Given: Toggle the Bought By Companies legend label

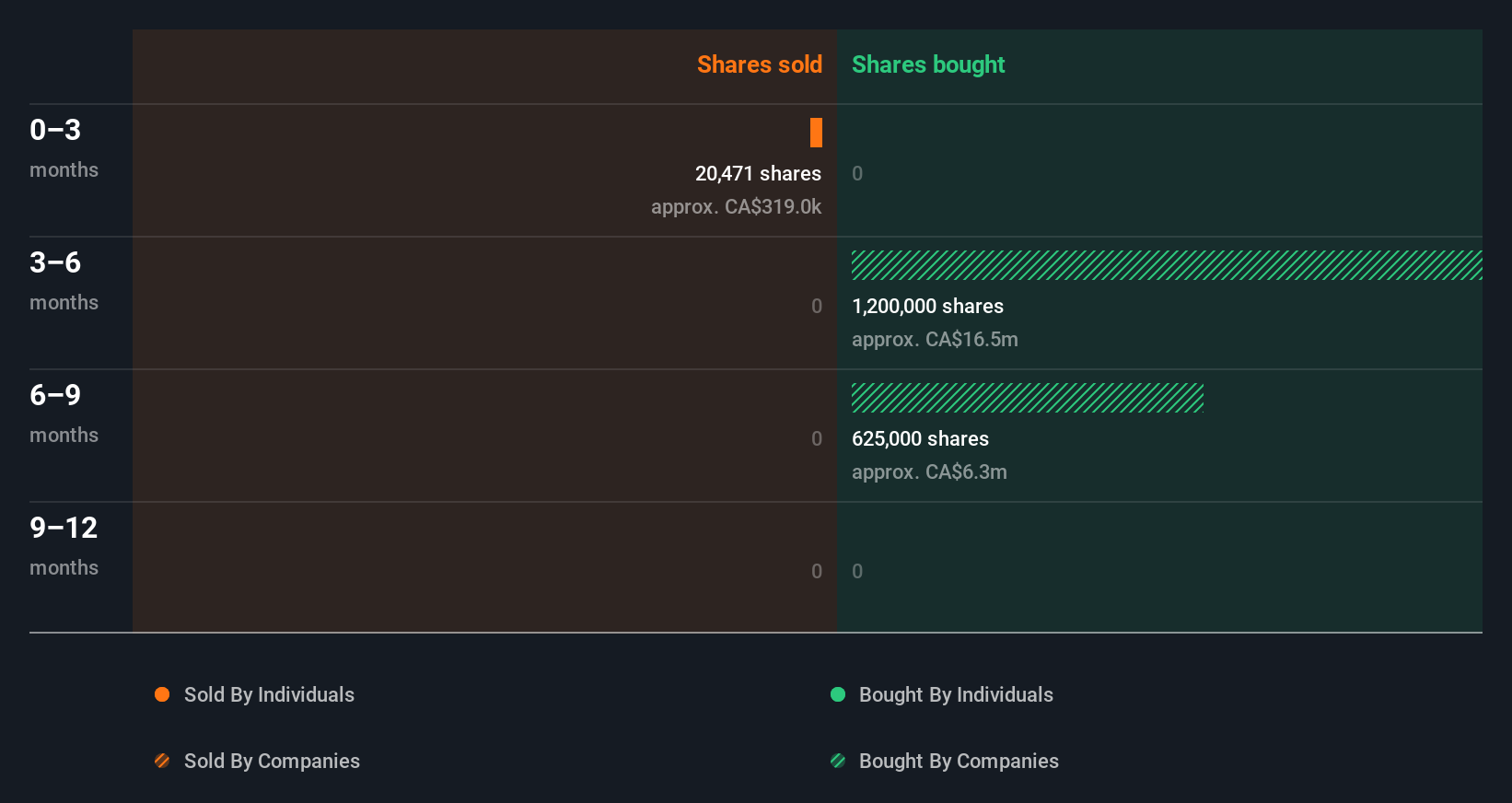Looking at the screenshot, I should [959, 761].
